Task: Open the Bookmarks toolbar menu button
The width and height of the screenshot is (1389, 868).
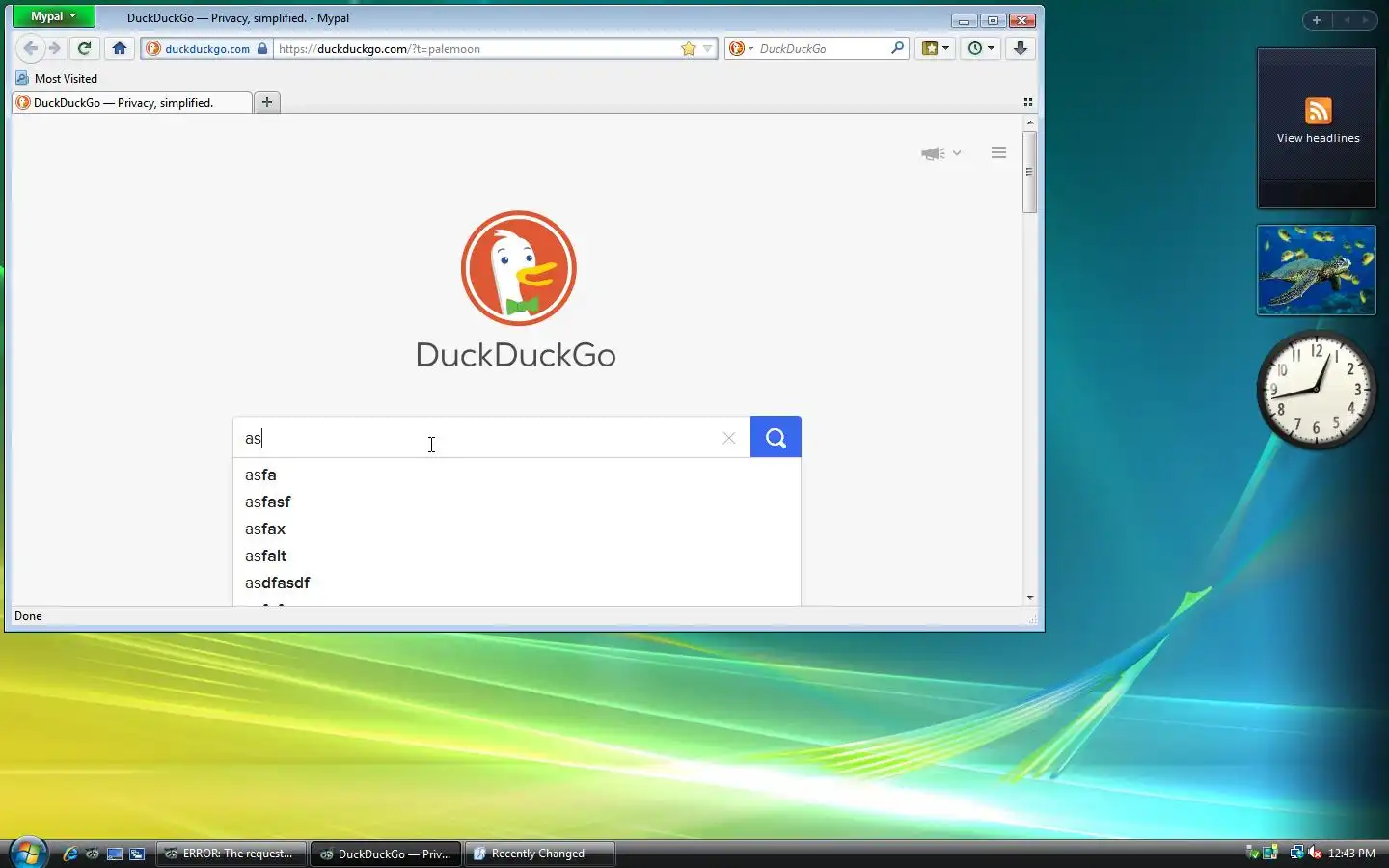Action: coord(936,48)
